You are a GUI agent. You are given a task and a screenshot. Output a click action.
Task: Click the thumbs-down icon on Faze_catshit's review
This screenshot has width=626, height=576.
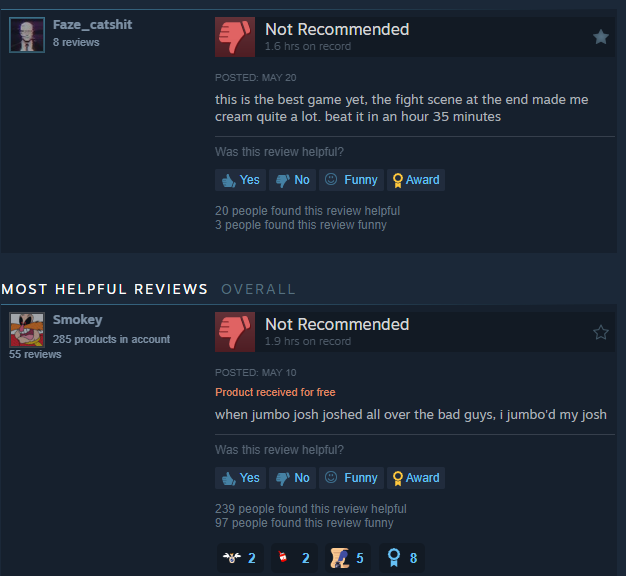click(235, 37)
